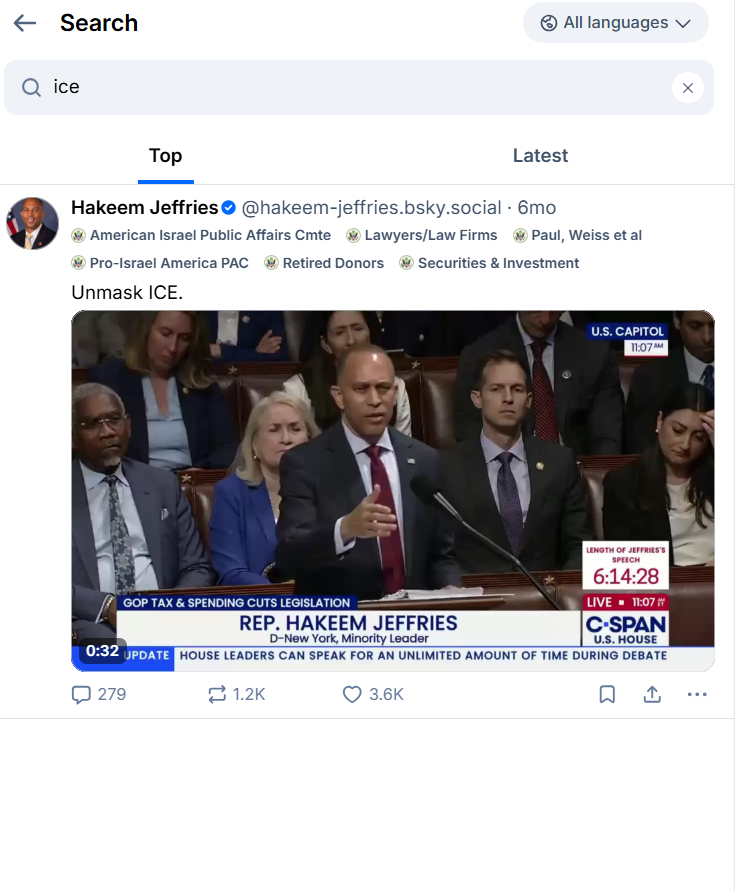Bookmark the Hakeem Jeffries post

point(607,694)
